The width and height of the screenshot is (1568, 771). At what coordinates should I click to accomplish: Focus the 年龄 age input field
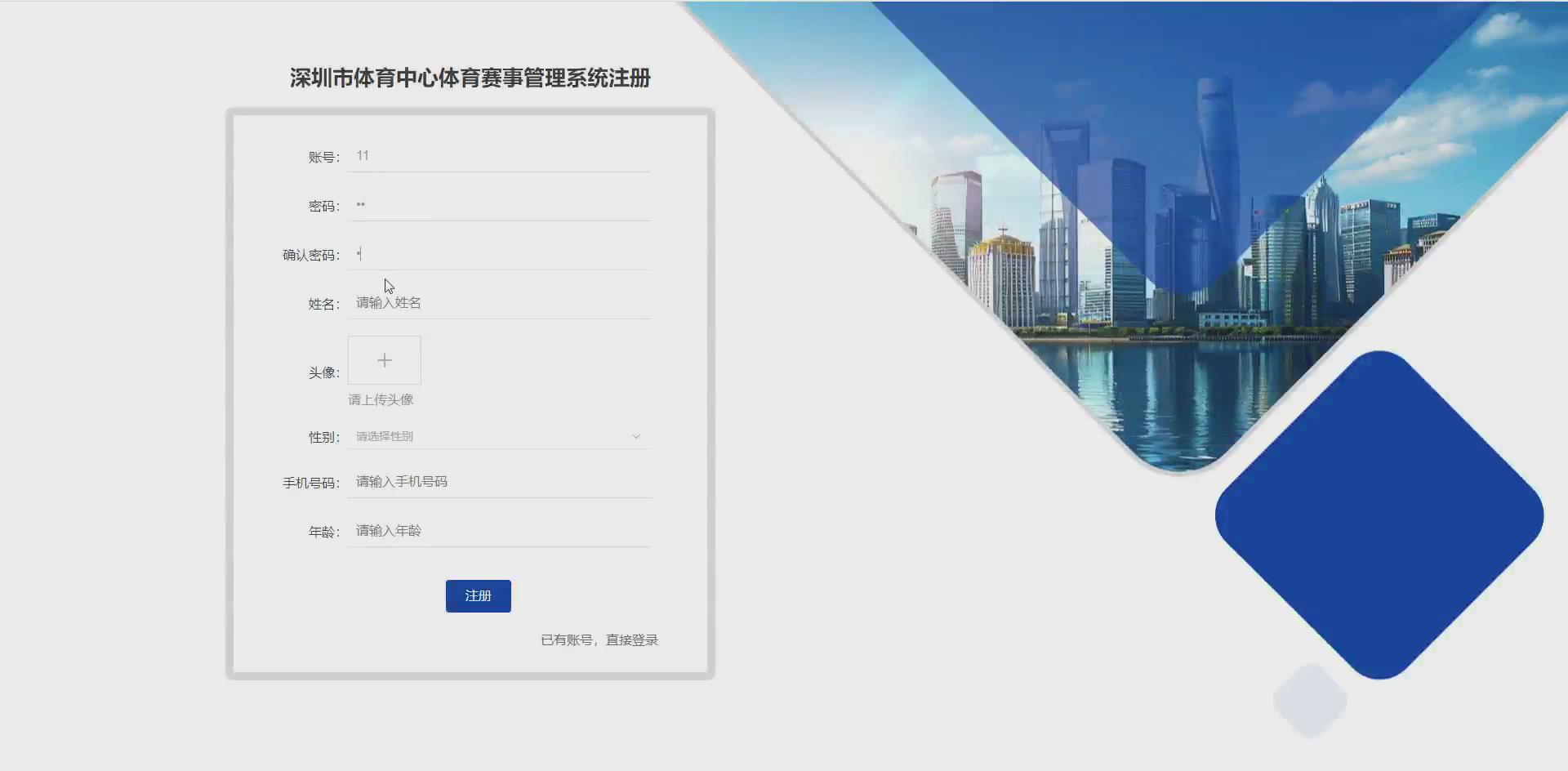tap(499, 531)
